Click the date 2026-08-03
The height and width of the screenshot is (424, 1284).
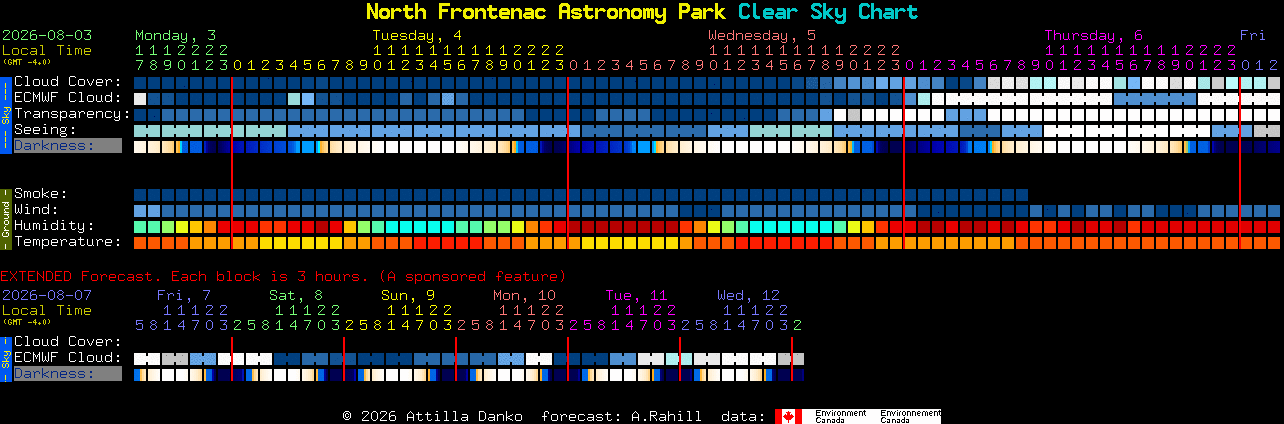click(47, 35)
